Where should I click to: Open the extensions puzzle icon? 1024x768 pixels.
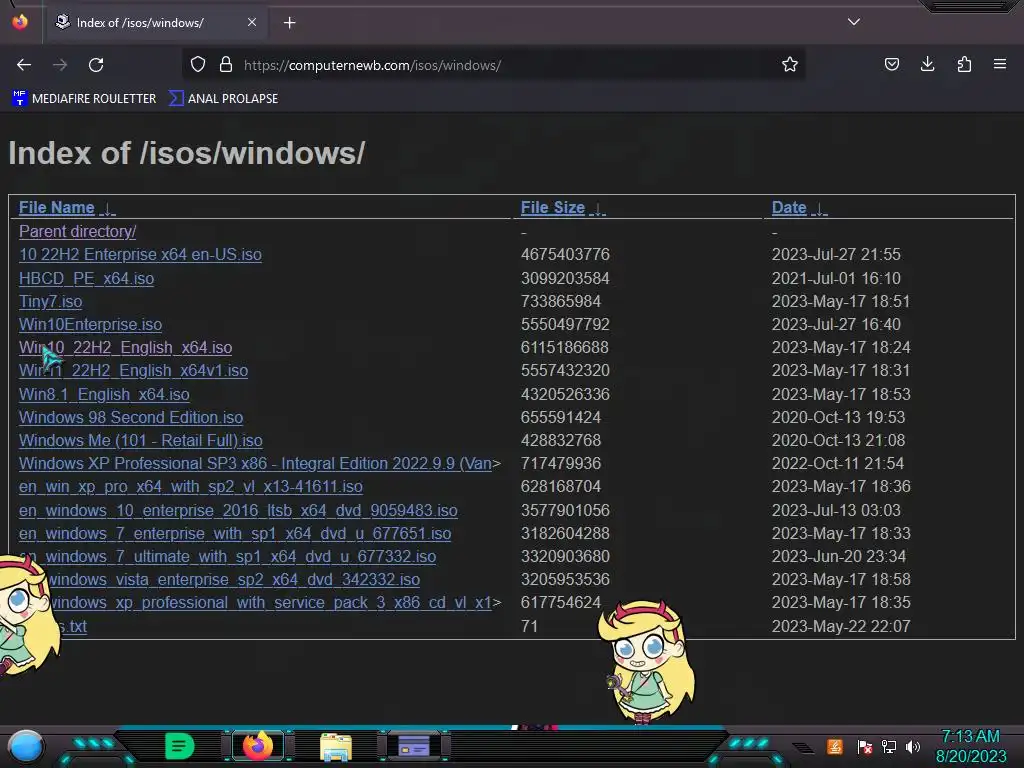[964, 65]
